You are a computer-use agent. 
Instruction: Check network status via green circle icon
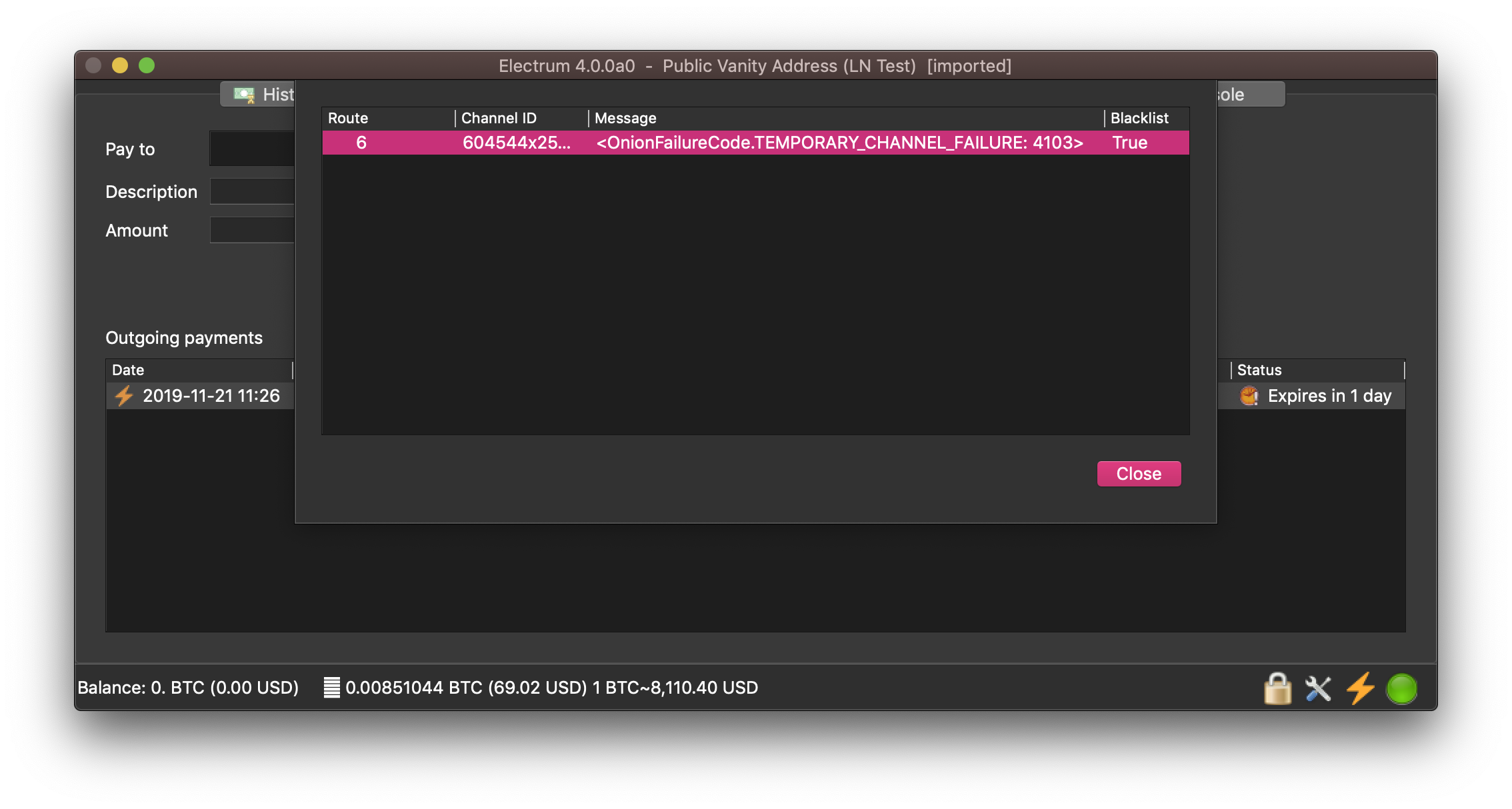(1401, 688)
